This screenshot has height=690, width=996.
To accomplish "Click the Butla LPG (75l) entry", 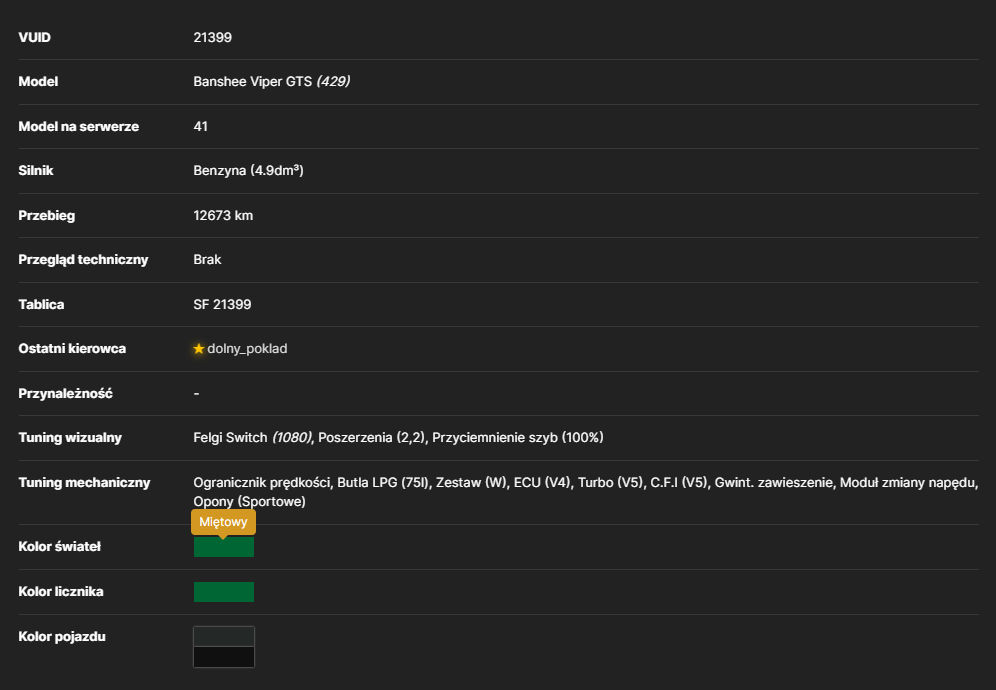I will click(x=383, y=483).
